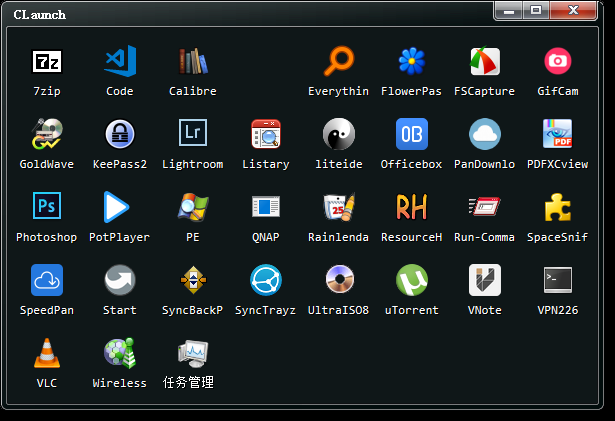The height and width of the screenshot is (421, 615).
Task: Open the PE icon
Action: click(193, 207)
